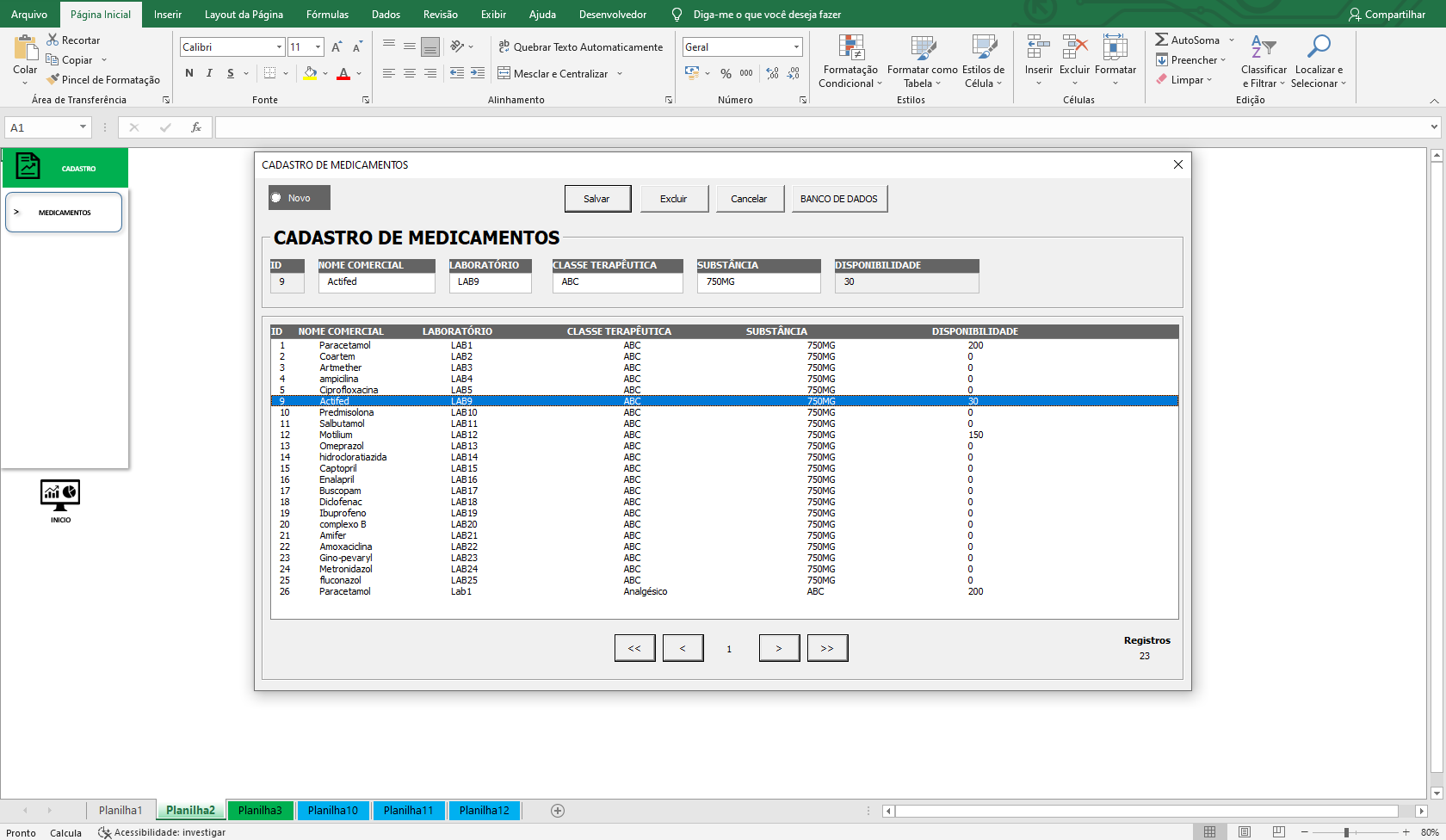Click the NOME COMERCIAL field containing Actifed

377,282
